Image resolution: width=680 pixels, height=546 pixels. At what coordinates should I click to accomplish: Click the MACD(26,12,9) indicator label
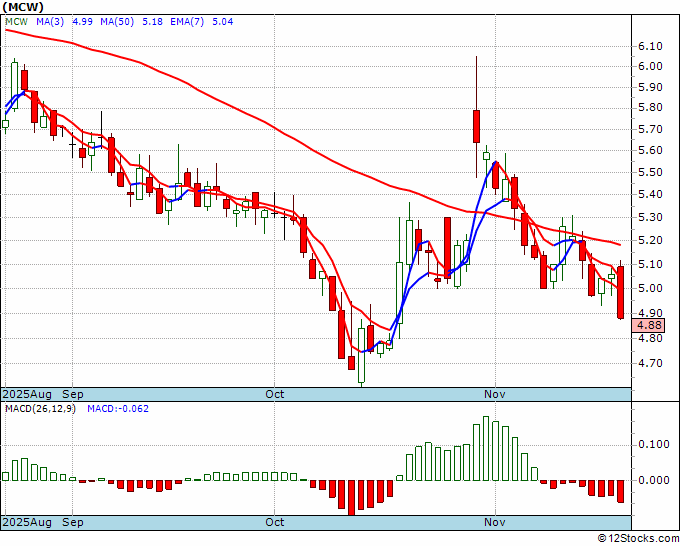point(40,409)
